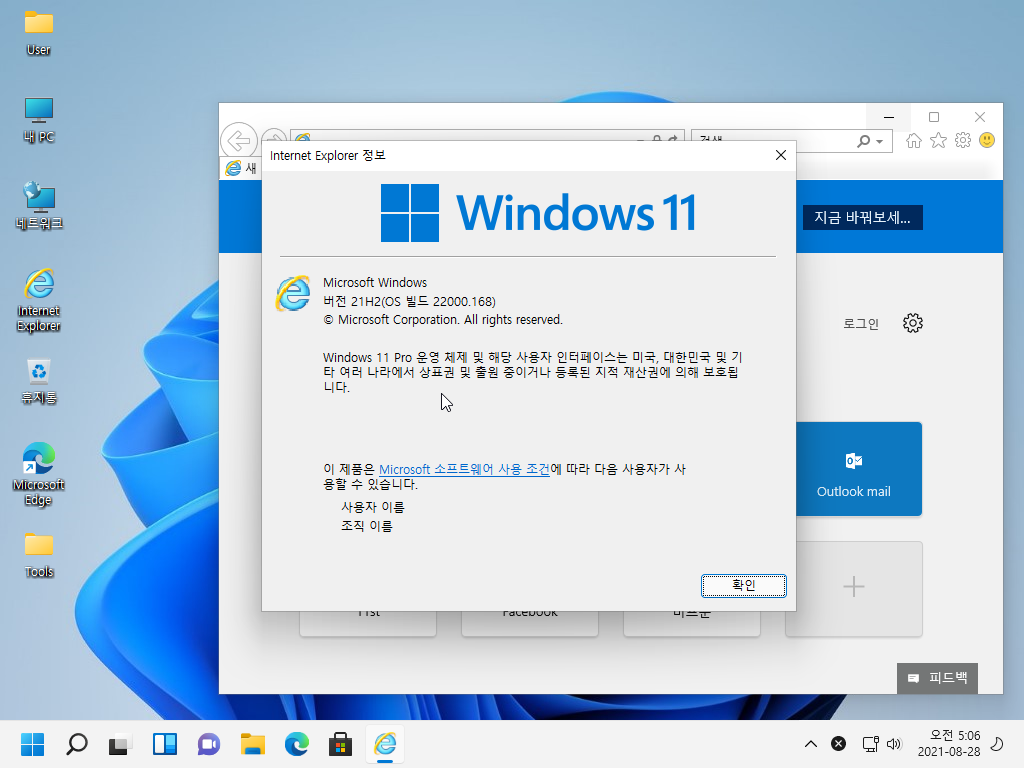Launch Microsoft Edge from the taskbar
Viewport: 1024px width, 768px height.
pos(296,744)
